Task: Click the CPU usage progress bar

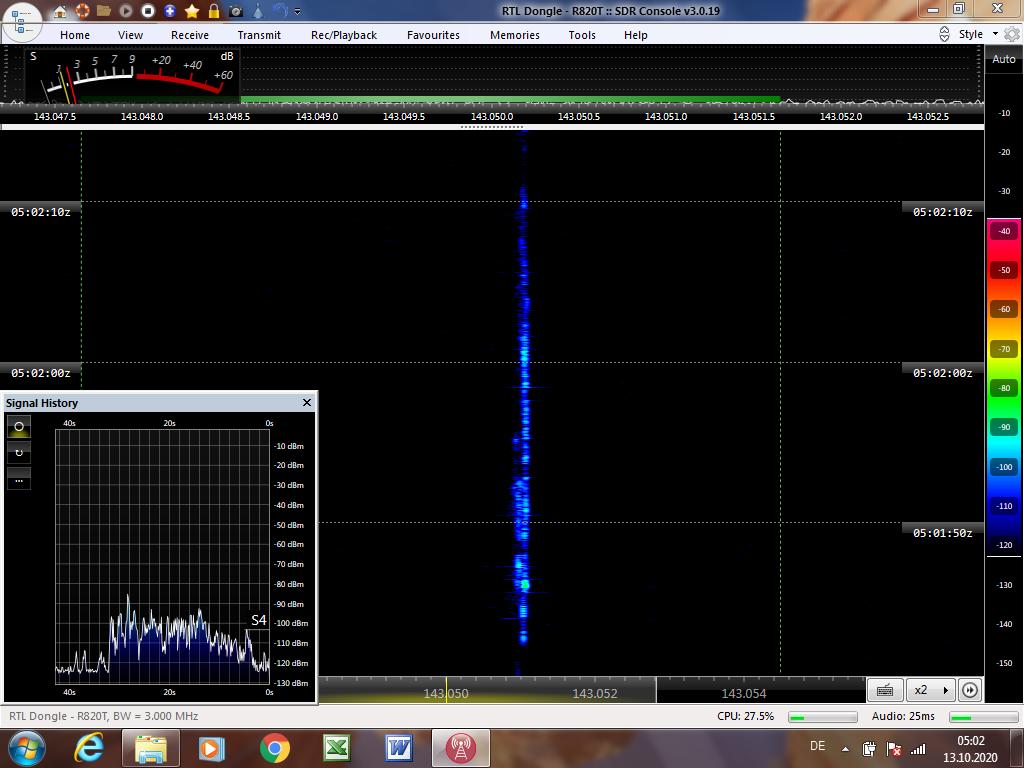Action: click(x=822, y=717)
